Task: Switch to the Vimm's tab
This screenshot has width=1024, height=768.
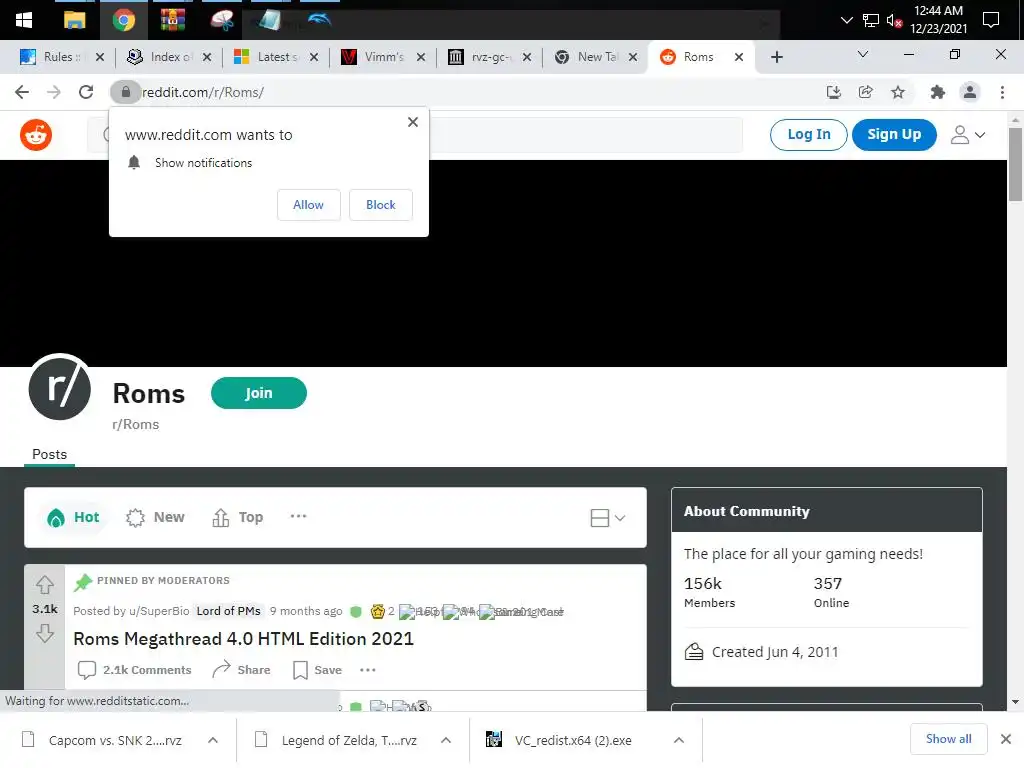Action: point(381,57)
